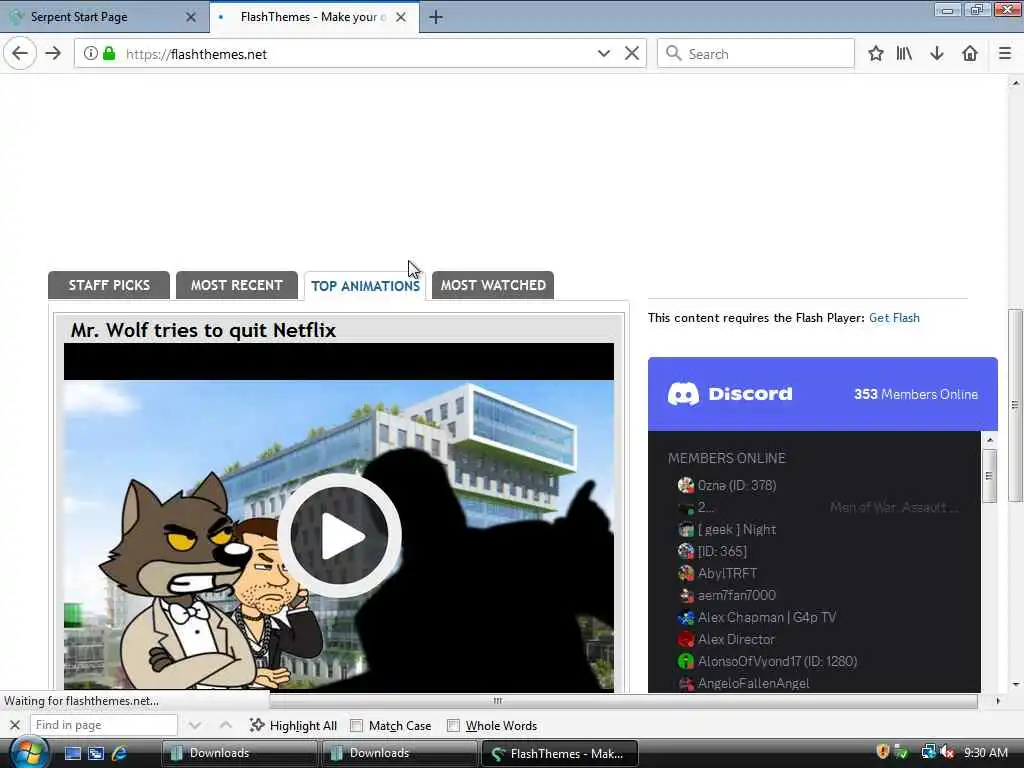The height and width of the screenshot is (768, 1024).
Task: Open the Library bookshelf icon
Action: click(x=904, y=54)
